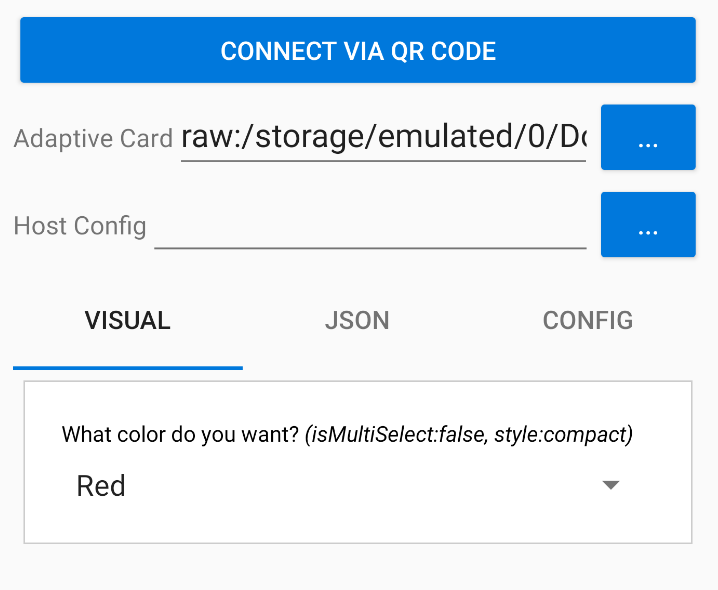Viewport: 718px width, 590px height.
Task: Tap the Connect via QR Code button
Action: click(358, 50)
